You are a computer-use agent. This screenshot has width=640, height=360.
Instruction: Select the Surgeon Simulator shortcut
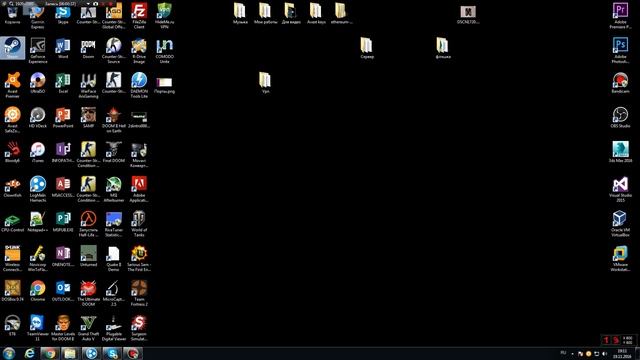pyautogui.click(x=139, y=328)
